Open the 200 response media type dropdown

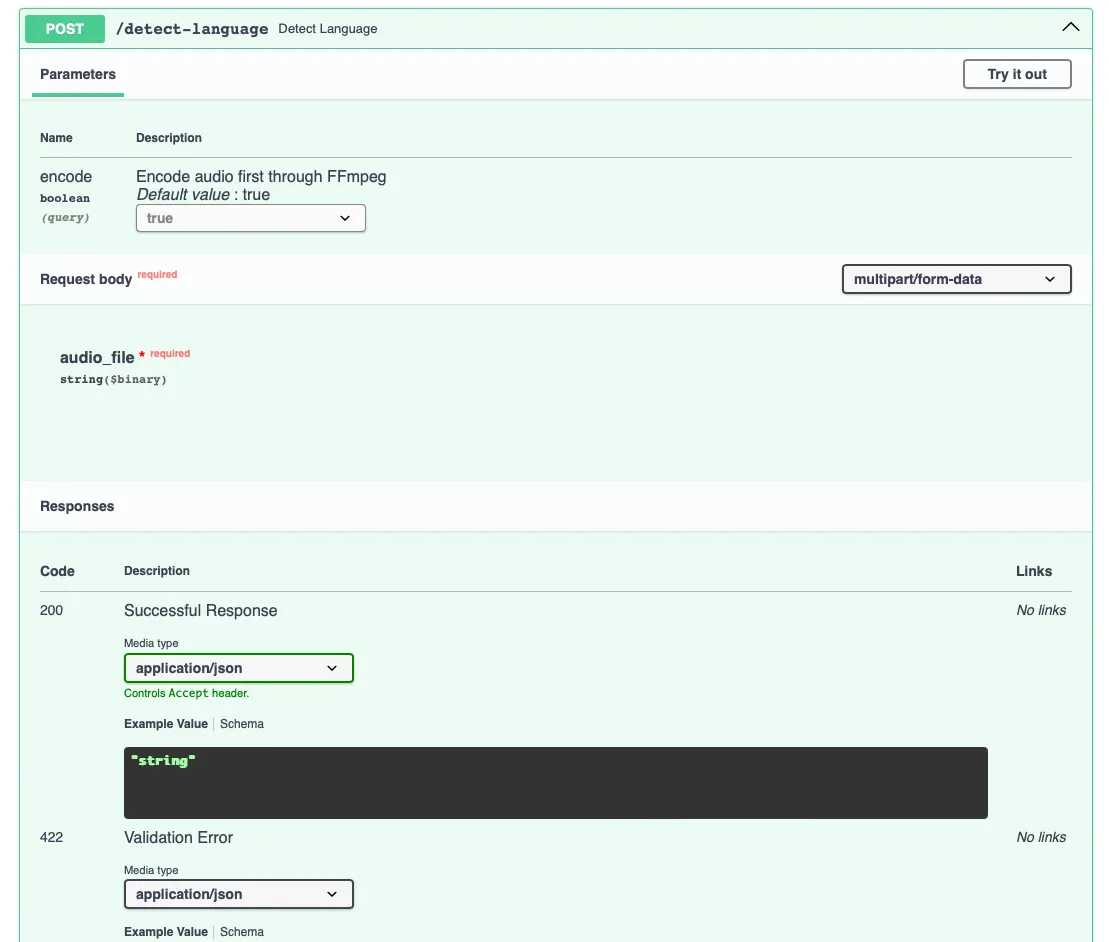[238, 668]
